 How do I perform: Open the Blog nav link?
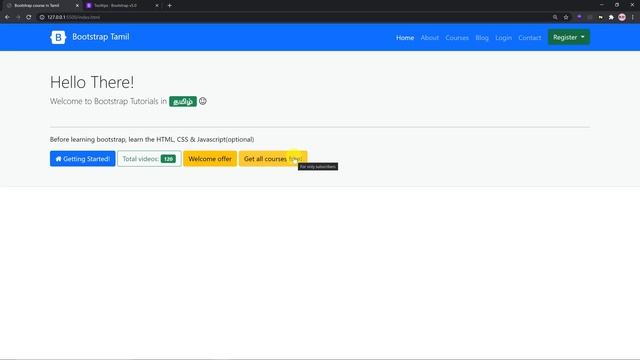click(482, 38)
